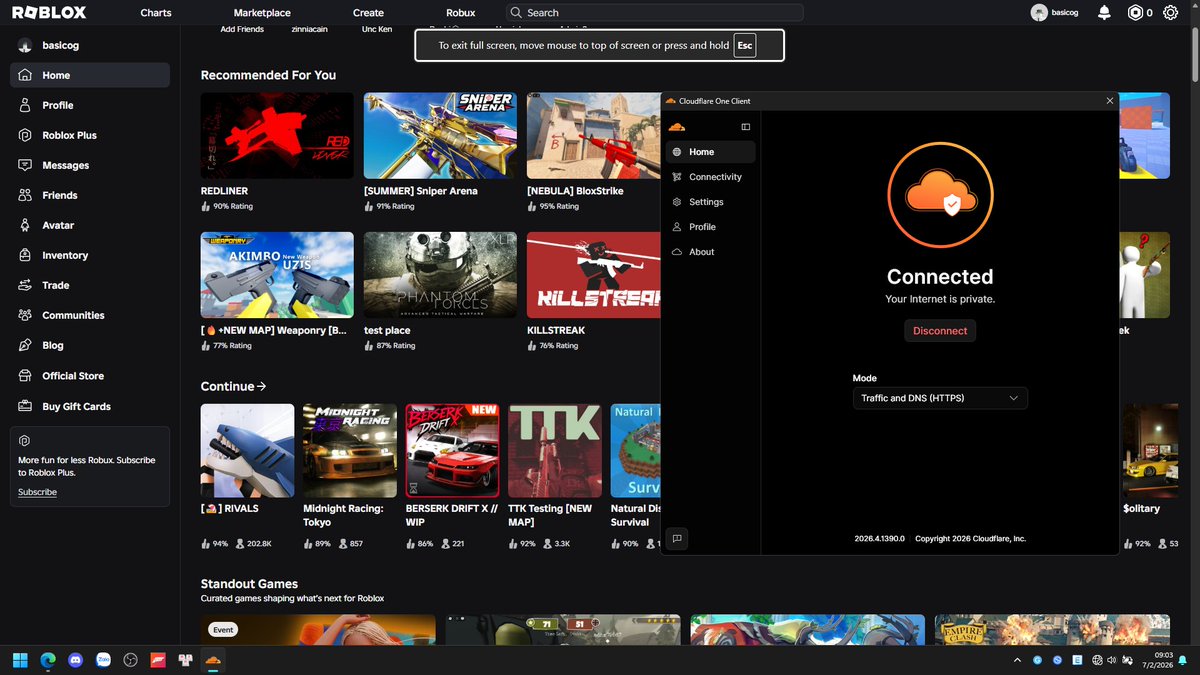Click the Cloudflare taskbar icon

[x=212, y=660]
